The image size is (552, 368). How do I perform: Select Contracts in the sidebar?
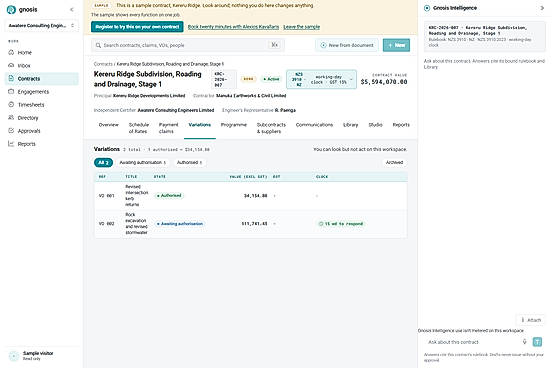(x=42, y=79)
